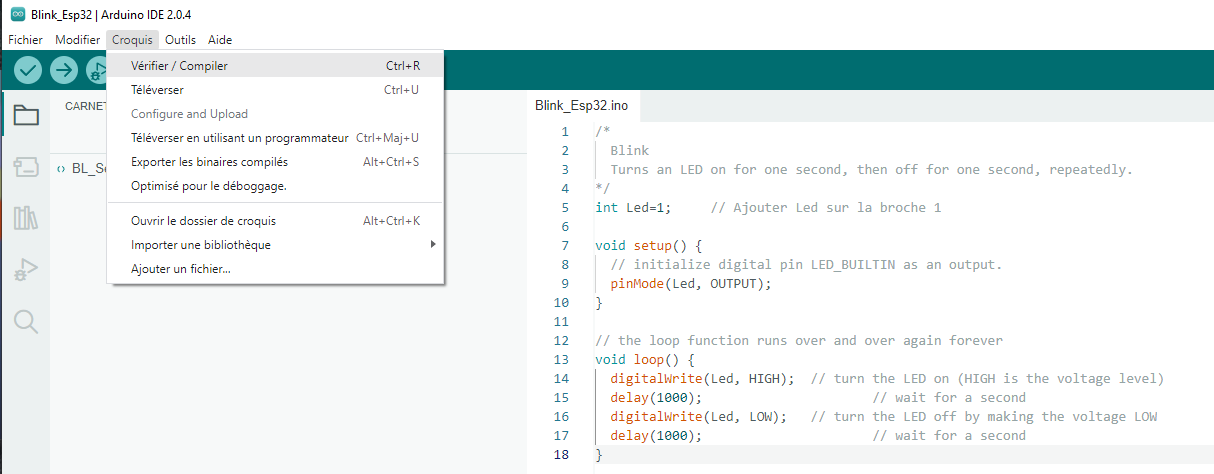
Task: Open the Search magnifier sidebar icon
Action: tap(26, 321)
